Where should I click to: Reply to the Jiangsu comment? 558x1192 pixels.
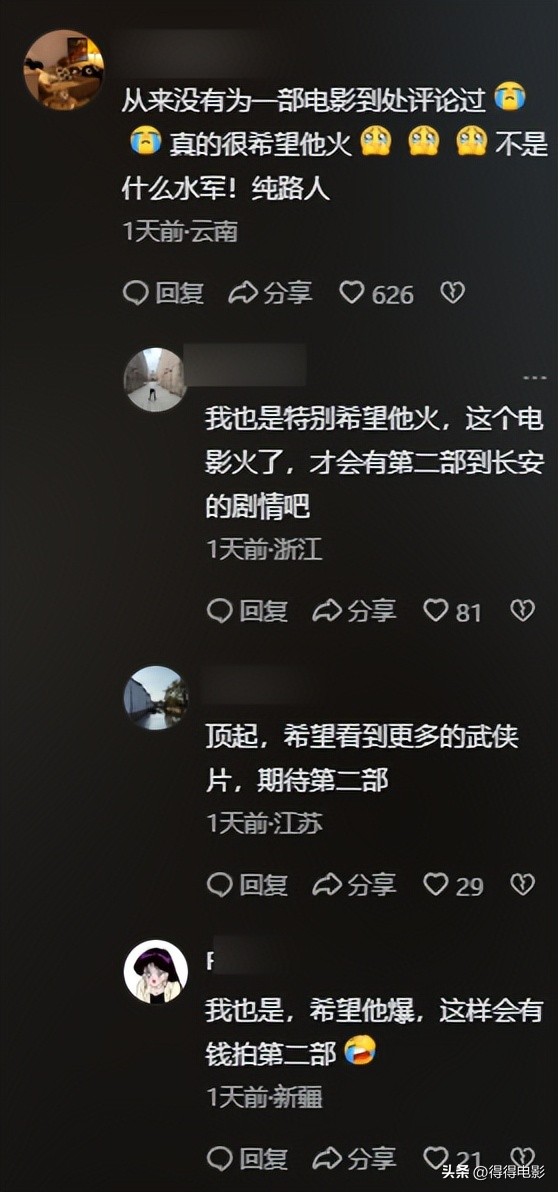pos(247,884)
